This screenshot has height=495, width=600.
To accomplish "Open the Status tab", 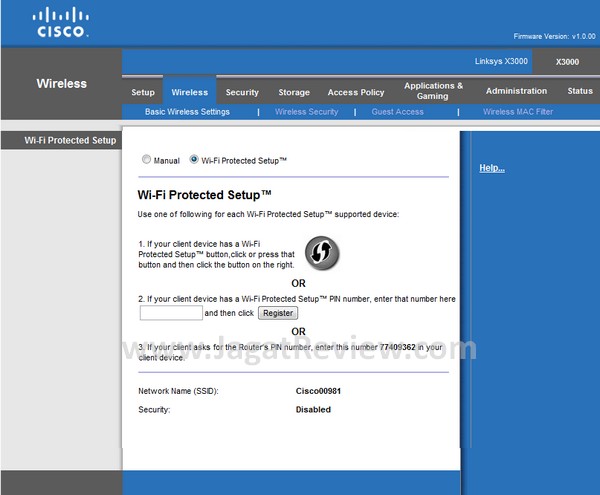I will 579,91.
